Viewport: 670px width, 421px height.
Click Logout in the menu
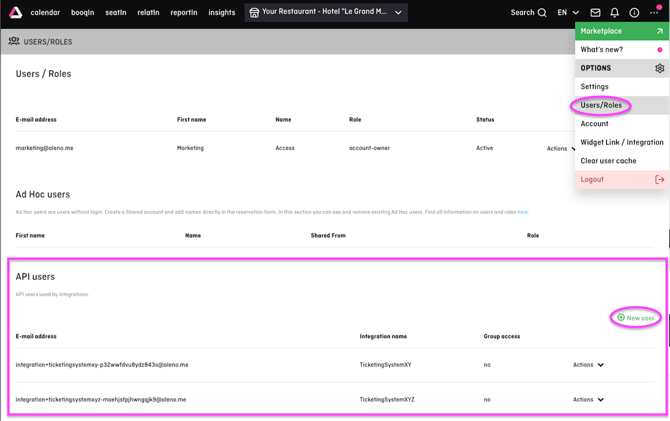622,180
